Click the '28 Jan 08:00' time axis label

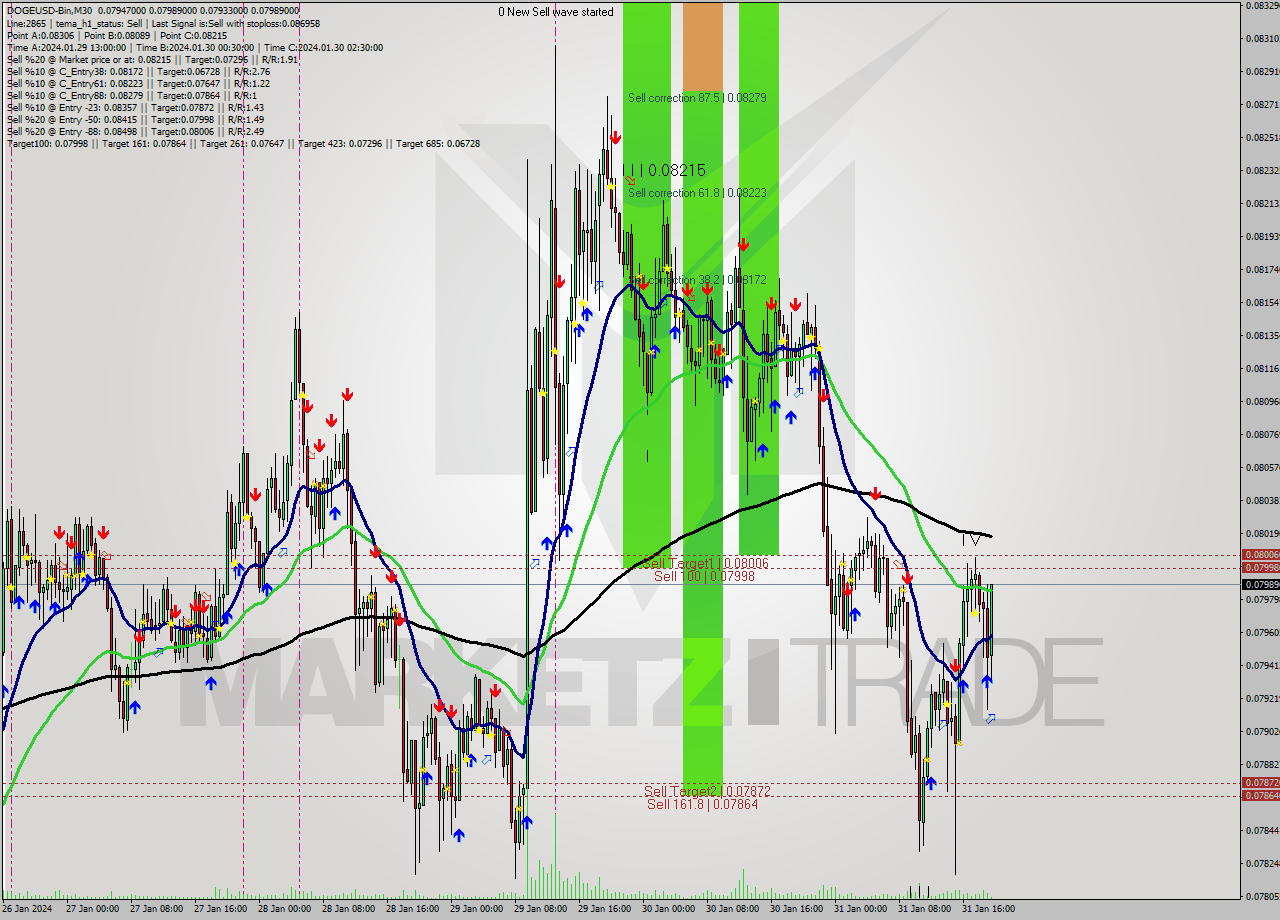(348, 909)
